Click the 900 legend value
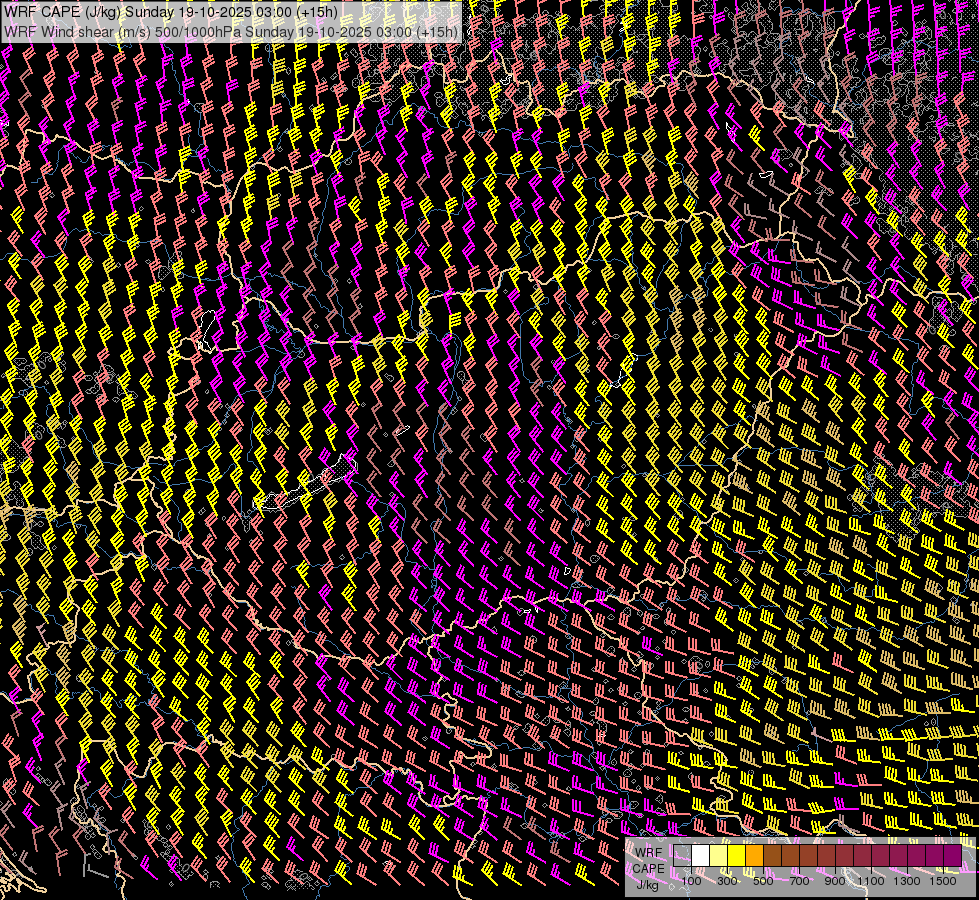This screenshot has height=900, width=979. tap(835, 881)
